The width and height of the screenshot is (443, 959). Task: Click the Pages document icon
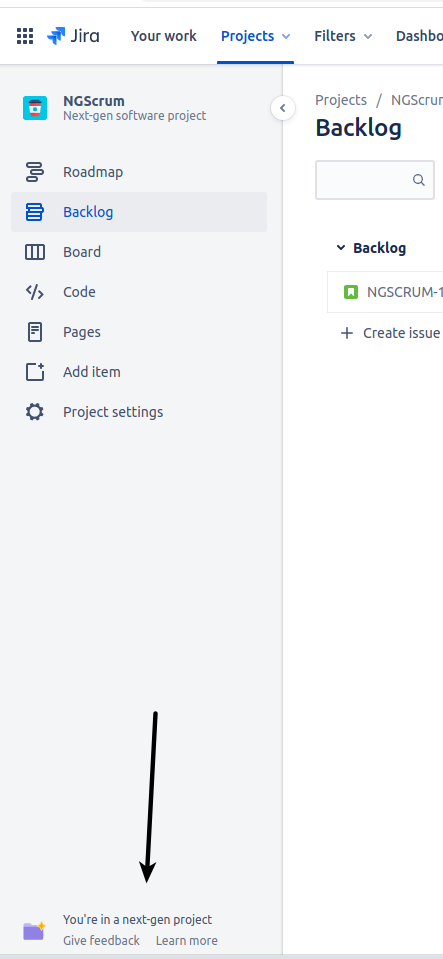point(35,332)
